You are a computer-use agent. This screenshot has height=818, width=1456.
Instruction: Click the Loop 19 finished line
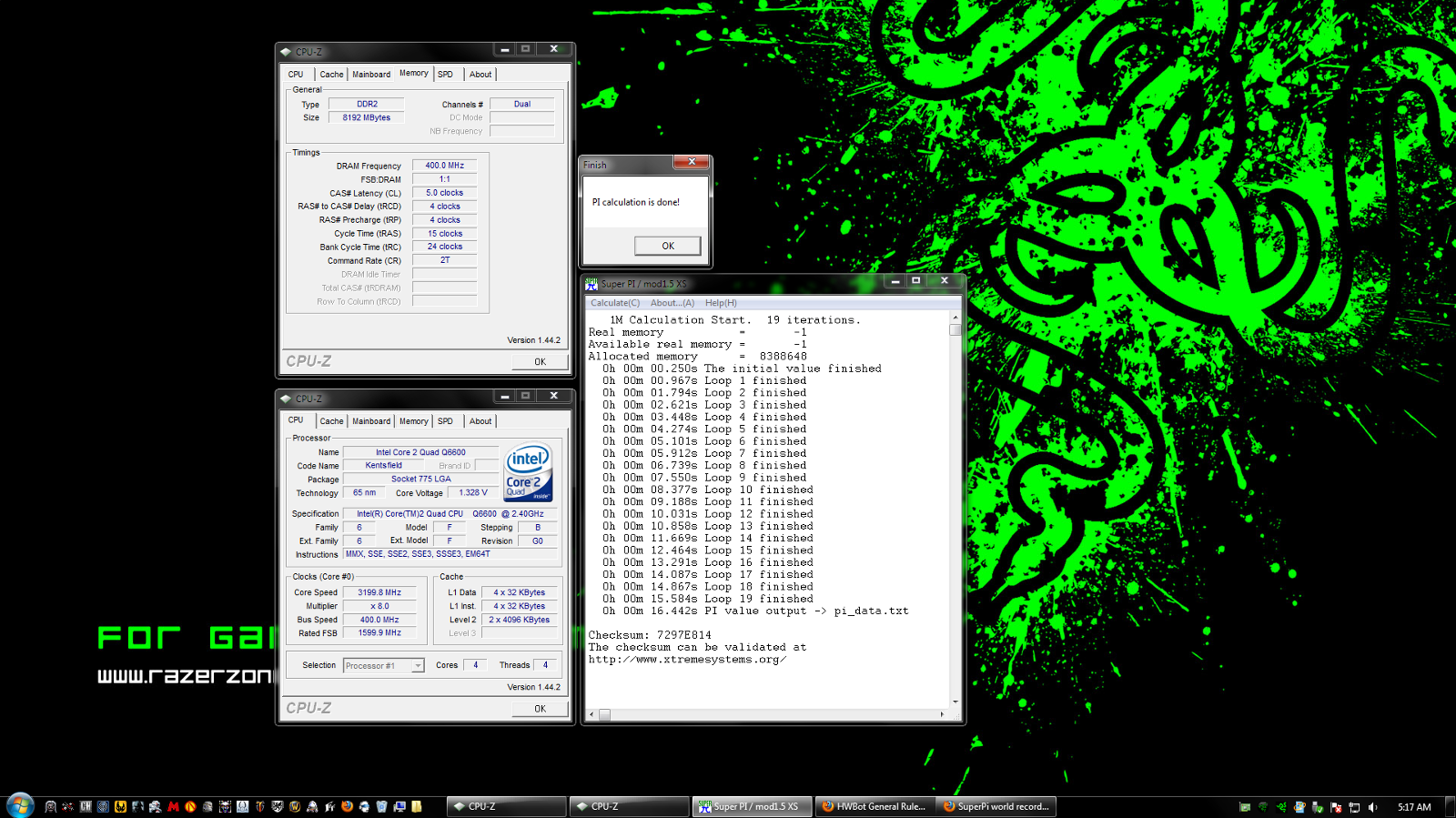click(708, 599)
